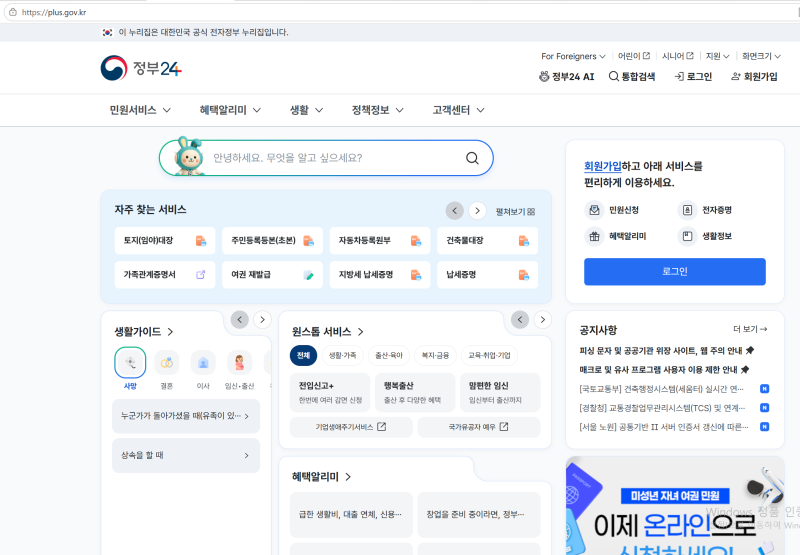Screen dimensions: 800x555
Task: Open the 행복출산 card
Action: point(415,392)
